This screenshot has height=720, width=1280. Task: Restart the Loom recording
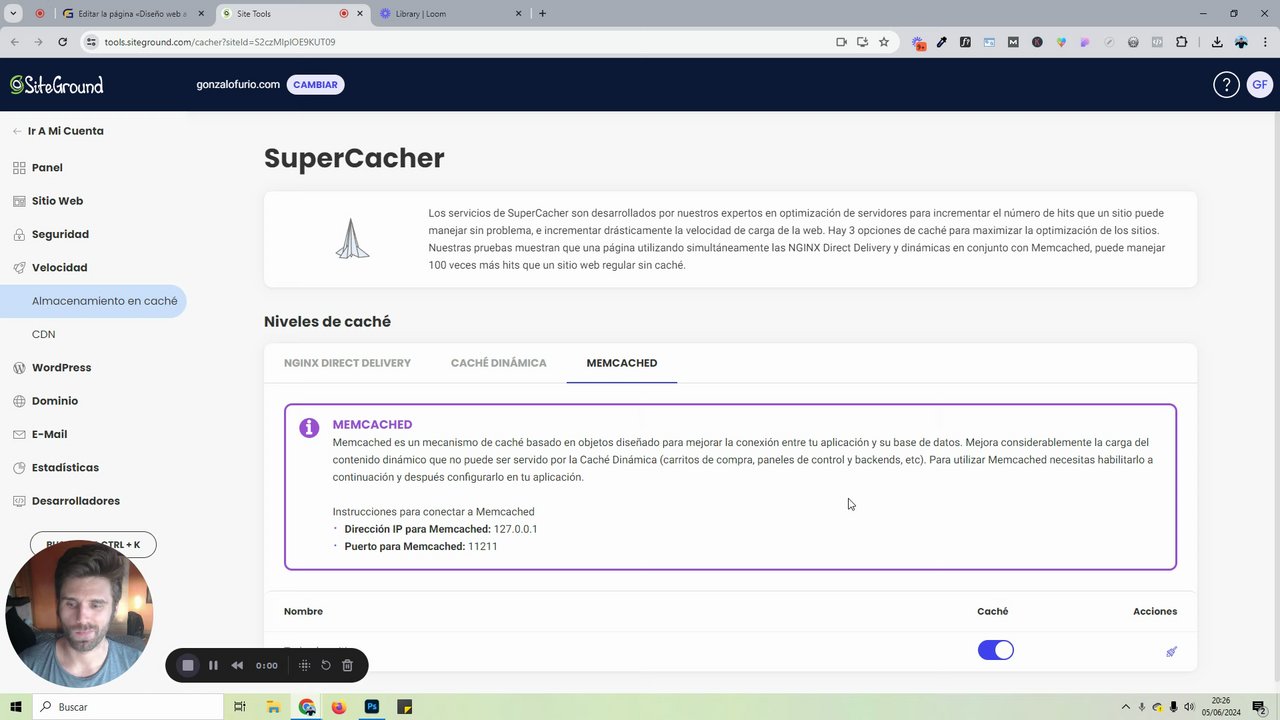click(x=325, y=665)
